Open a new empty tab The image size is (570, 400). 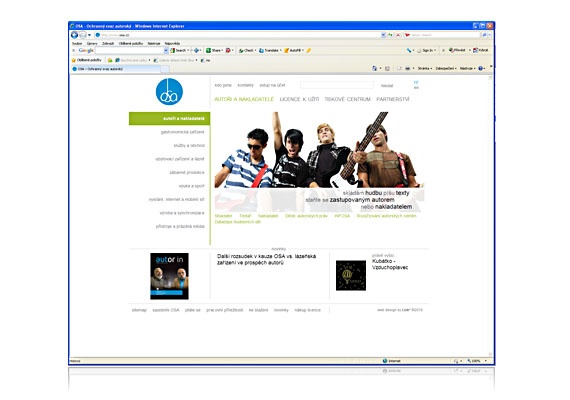coord(165,69)
